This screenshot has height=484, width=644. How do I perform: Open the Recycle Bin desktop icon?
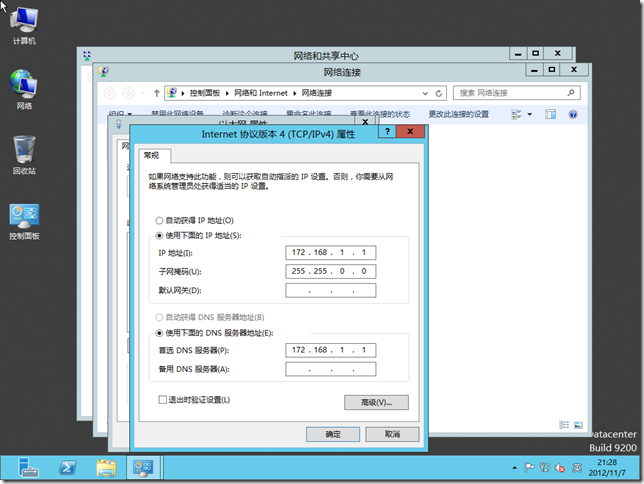pyautogui.click(x=24, y=155)
